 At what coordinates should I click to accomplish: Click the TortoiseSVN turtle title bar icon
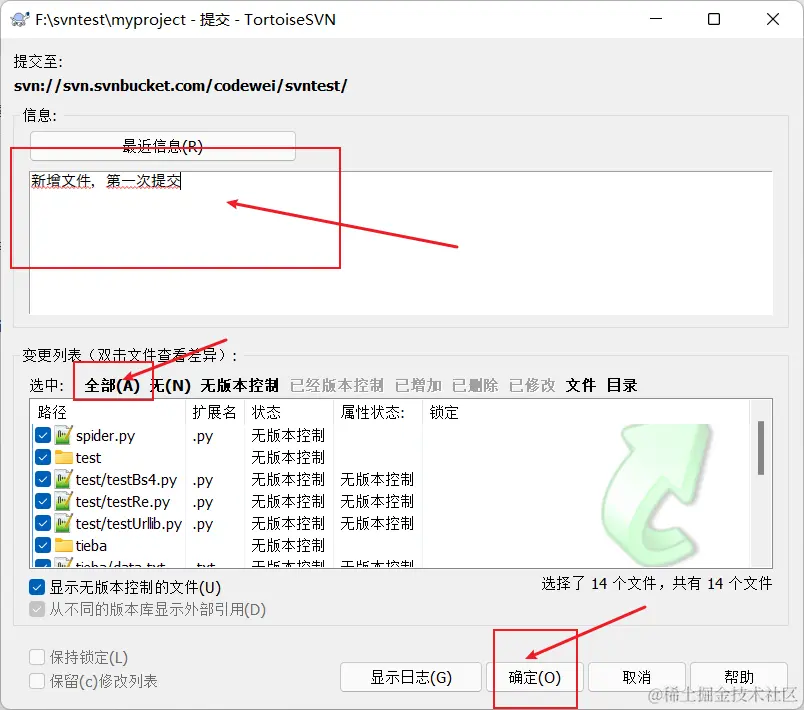(x=19, y=19)
